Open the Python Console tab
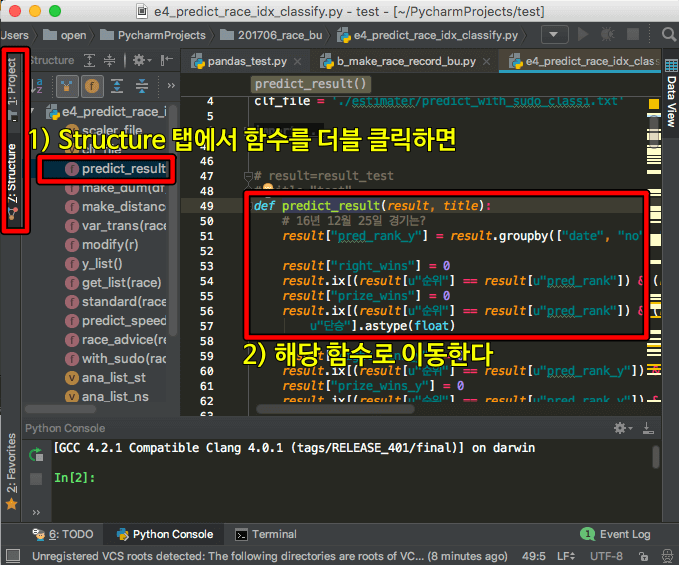The width and height of the screenshot is (679, 565). (165, 534)
